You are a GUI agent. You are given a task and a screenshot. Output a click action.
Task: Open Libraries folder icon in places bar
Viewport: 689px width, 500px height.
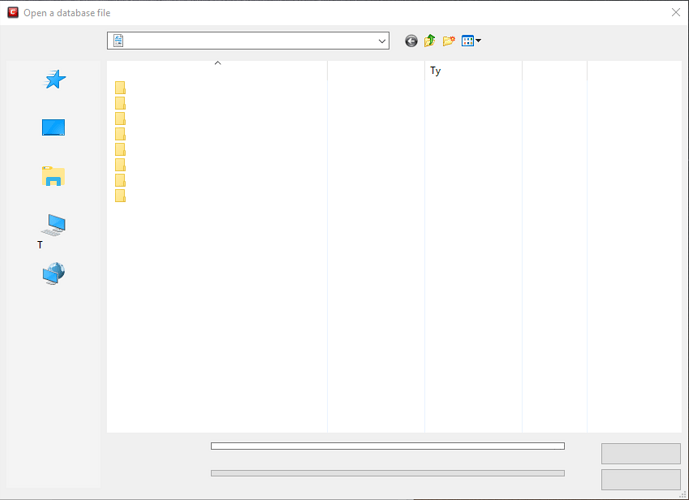(54, 176)
